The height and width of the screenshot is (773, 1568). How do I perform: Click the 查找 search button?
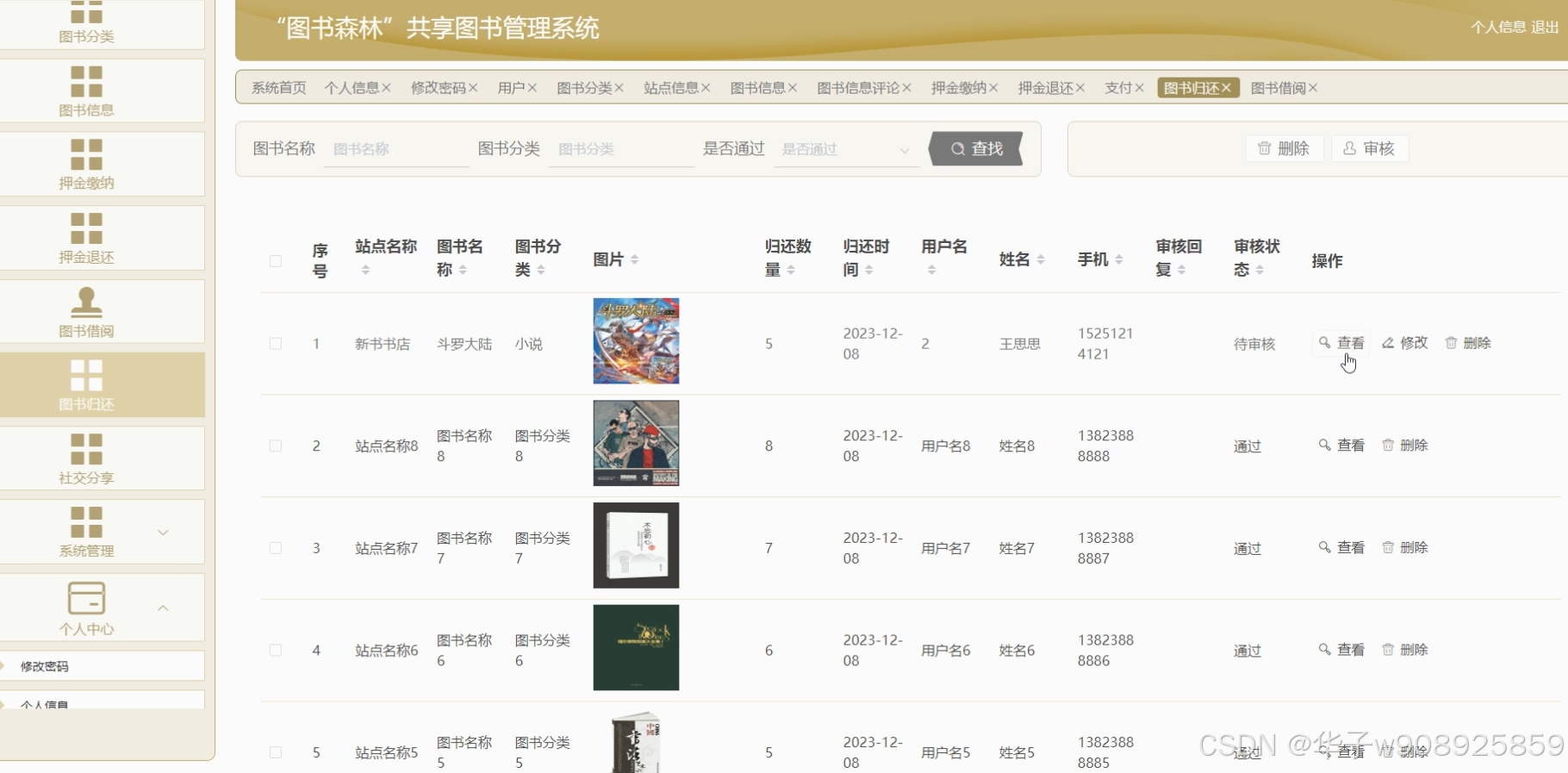[x=976, y=149]
